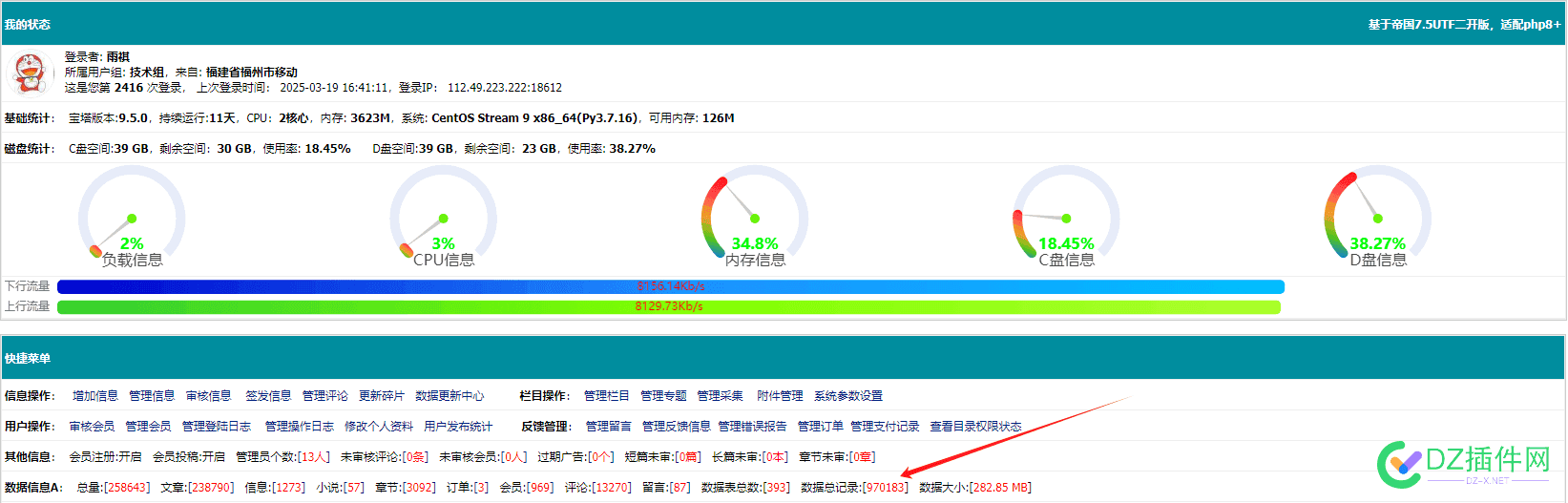Click the 章节未审 [0章] value

point(862,457)
